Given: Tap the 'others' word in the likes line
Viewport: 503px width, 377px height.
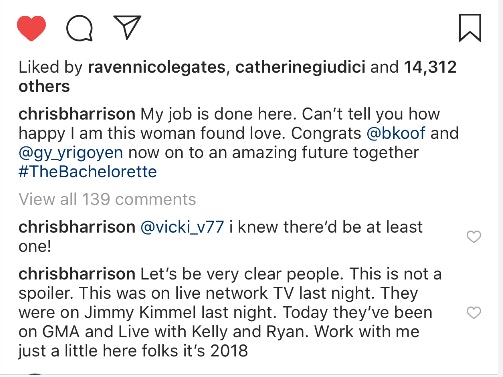Looking at the screenshot, I should tap(44, 87).
